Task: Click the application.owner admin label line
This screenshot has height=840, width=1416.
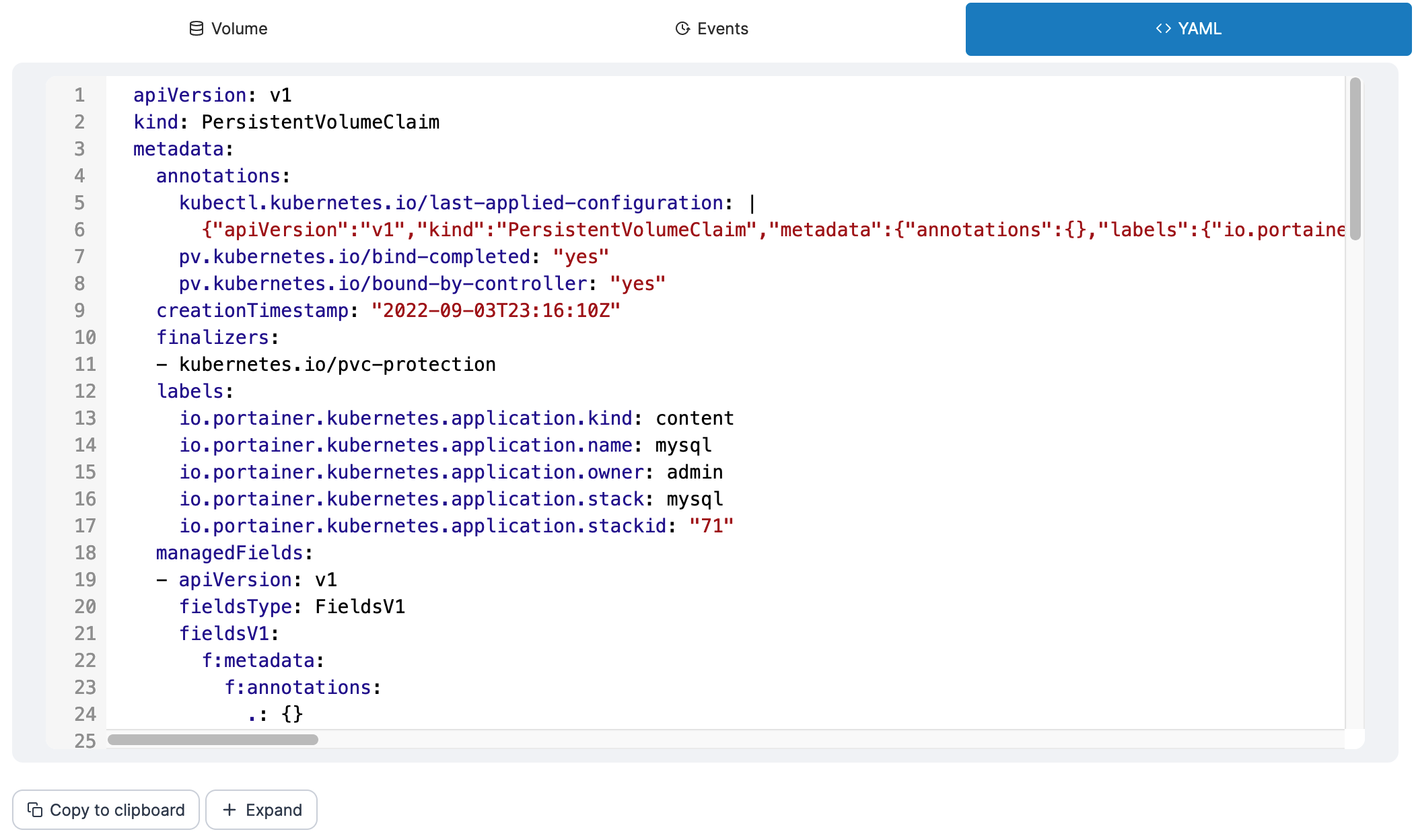Action: click(x=450, y=472)
